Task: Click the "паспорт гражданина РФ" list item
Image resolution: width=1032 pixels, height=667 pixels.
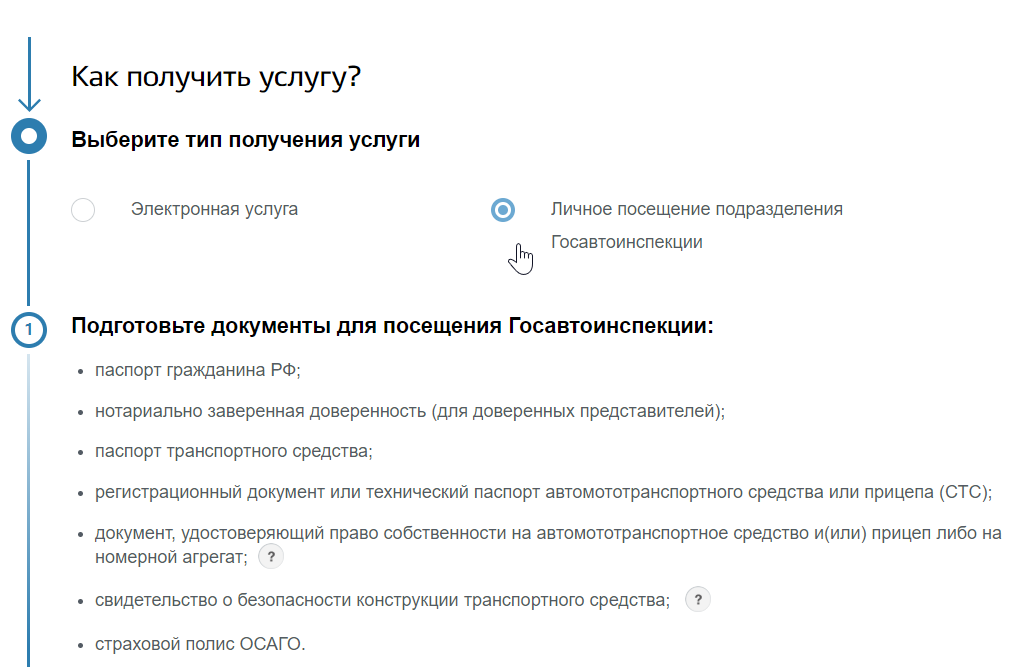Action: 198,370
